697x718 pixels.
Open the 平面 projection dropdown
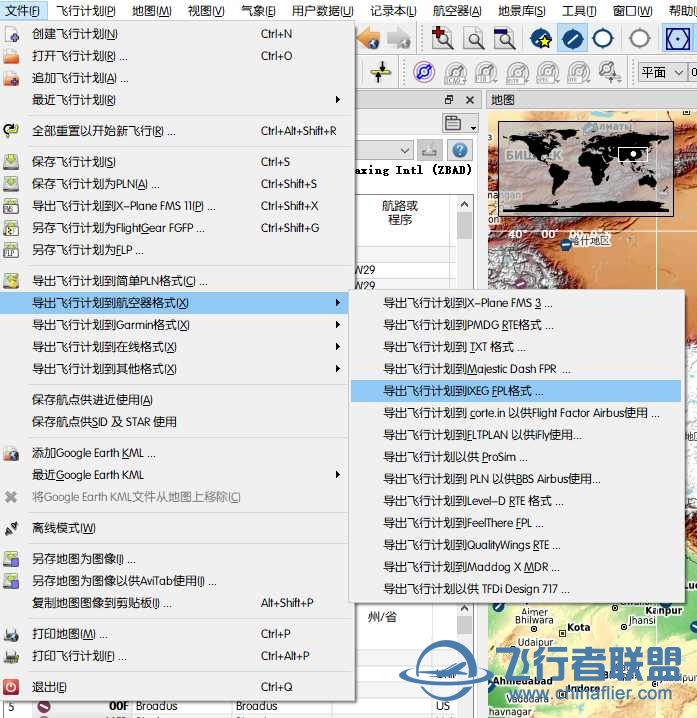pyautogui.click(x=662, y=72)
